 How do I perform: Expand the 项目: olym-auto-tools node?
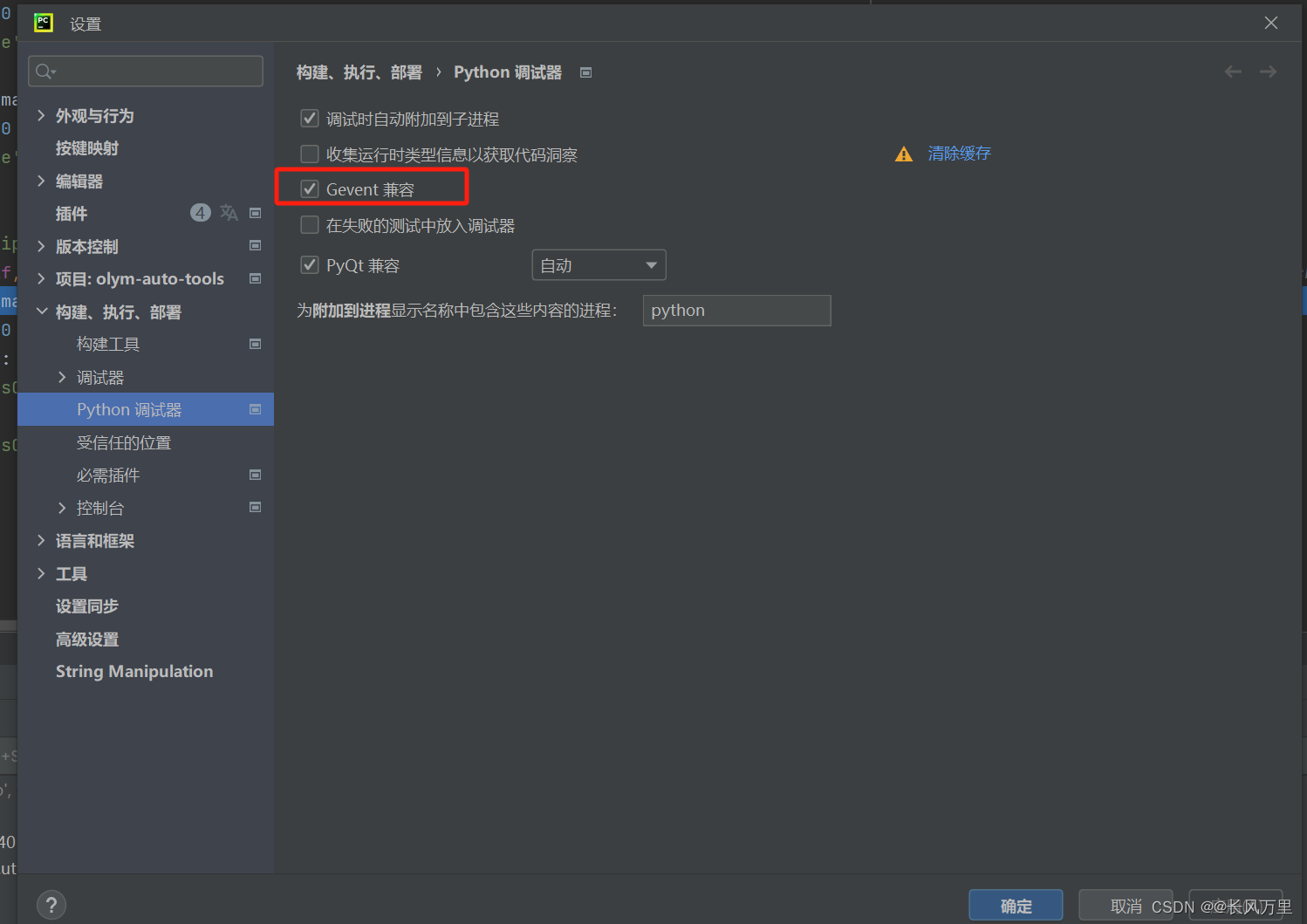coord(41,278)
